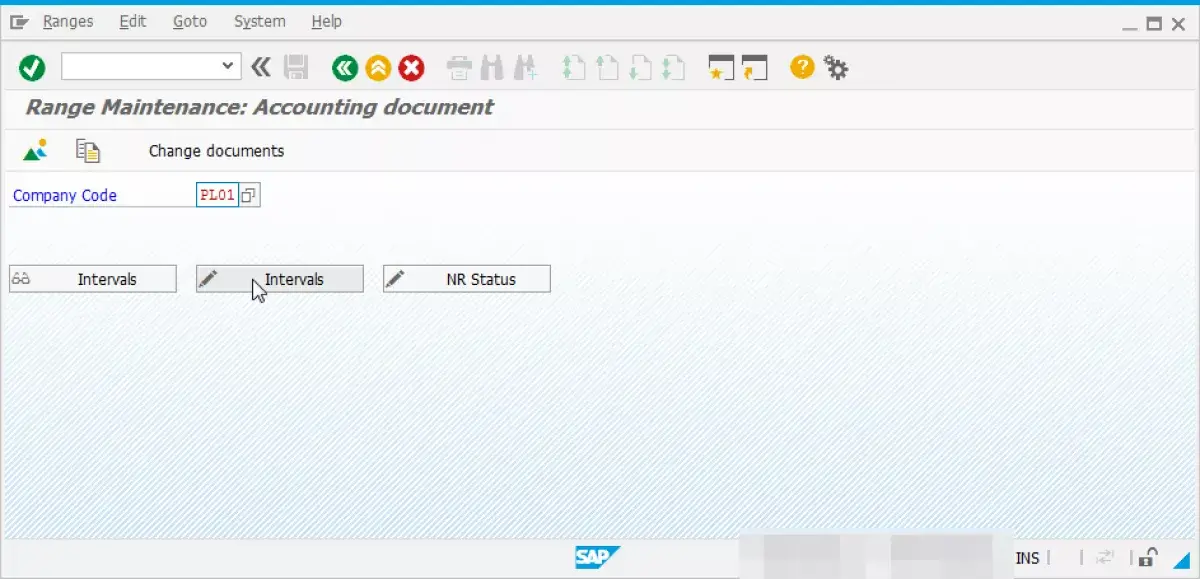Go to Last Page icon
1200x579 pixels.
(673, 68)
